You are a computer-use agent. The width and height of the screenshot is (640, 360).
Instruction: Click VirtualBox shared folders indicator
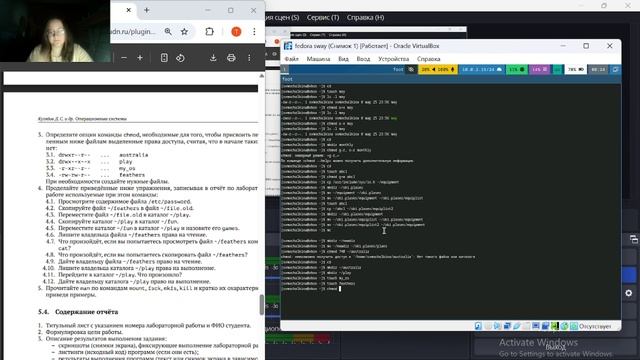(x=526, y=326)
